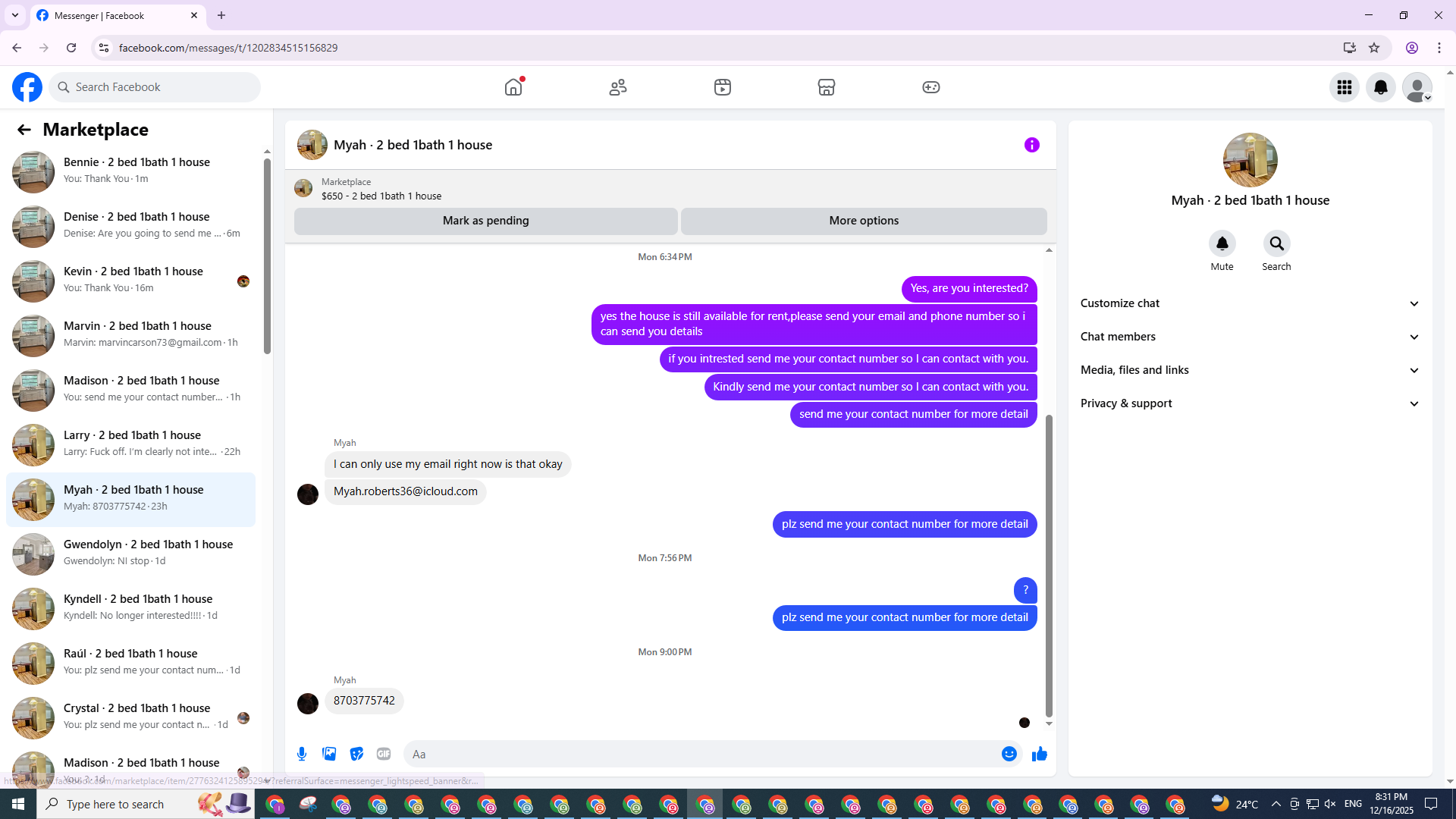This screenshot has height=819, width=1456.
Task: Choose a GIF in message composer
Action: point(384,754)
